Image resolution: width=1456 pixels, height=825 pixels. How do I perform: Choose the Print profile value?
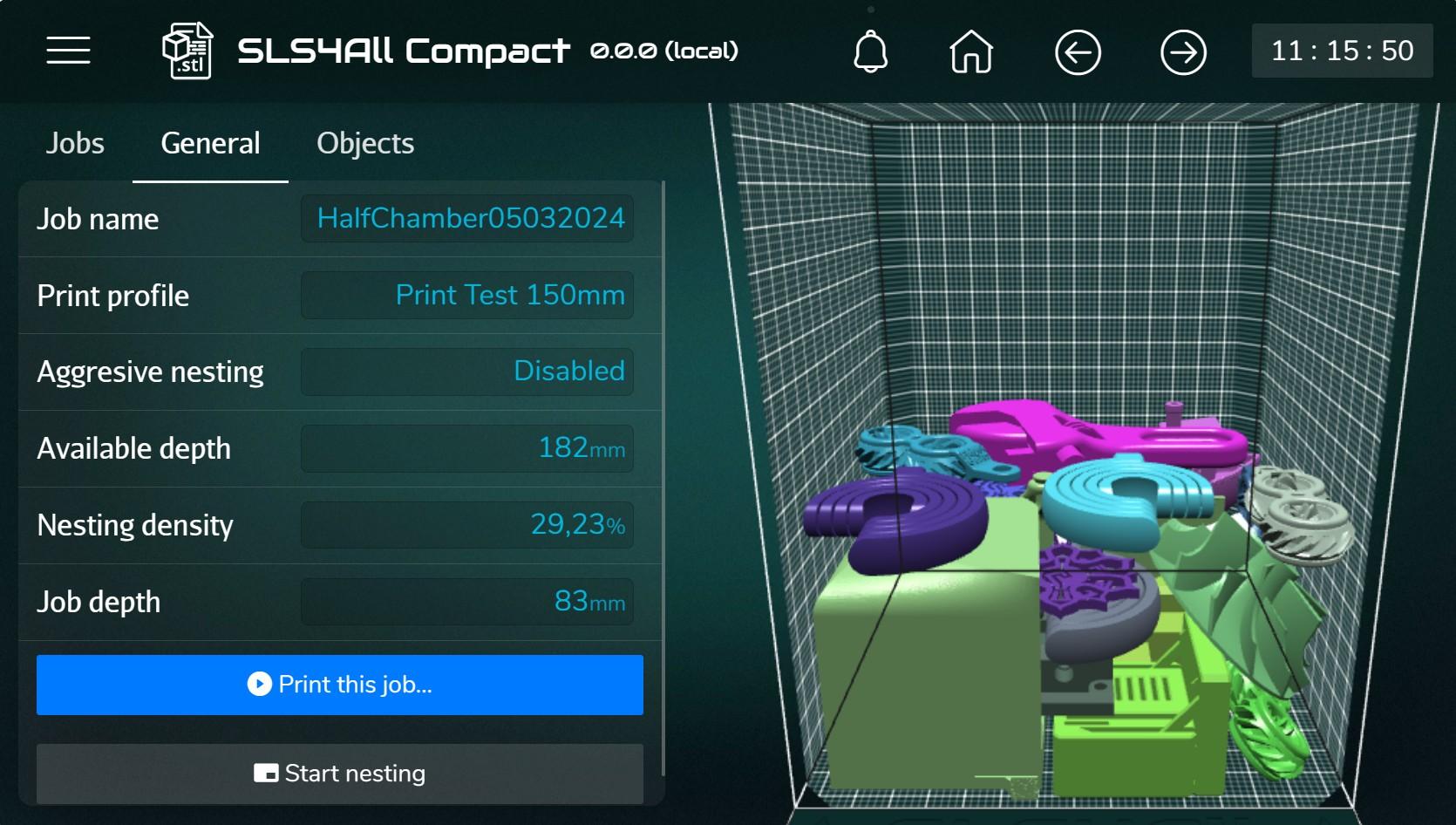point(467,295)
